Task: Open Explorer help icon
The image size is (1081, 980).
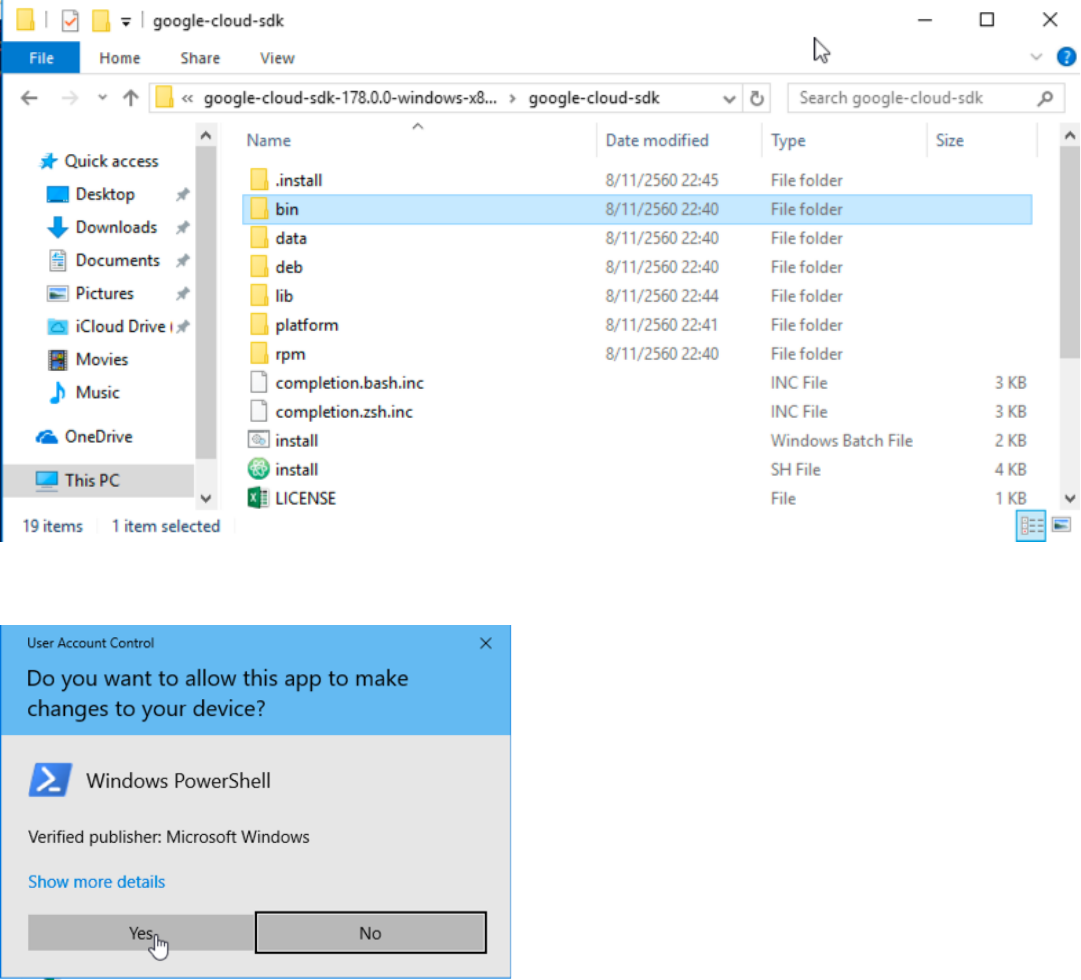Action: coord(1066,57)
